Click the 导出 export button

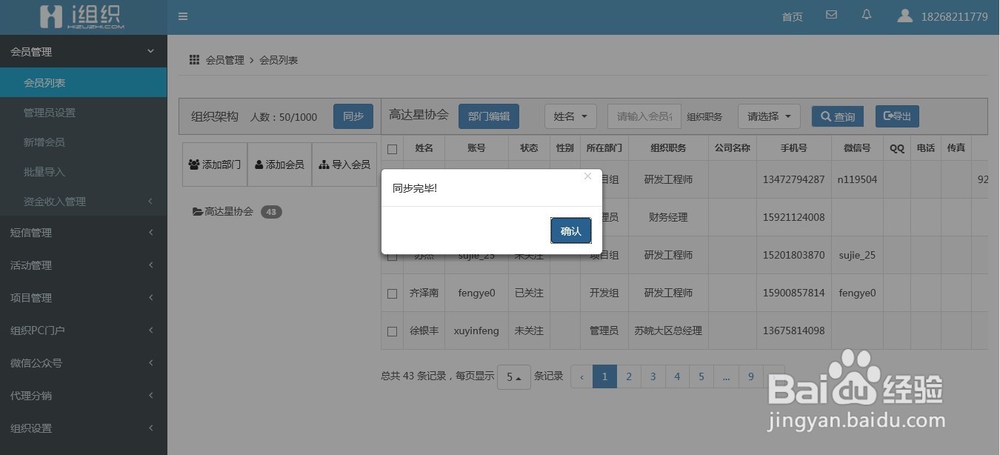coord(897,116)
